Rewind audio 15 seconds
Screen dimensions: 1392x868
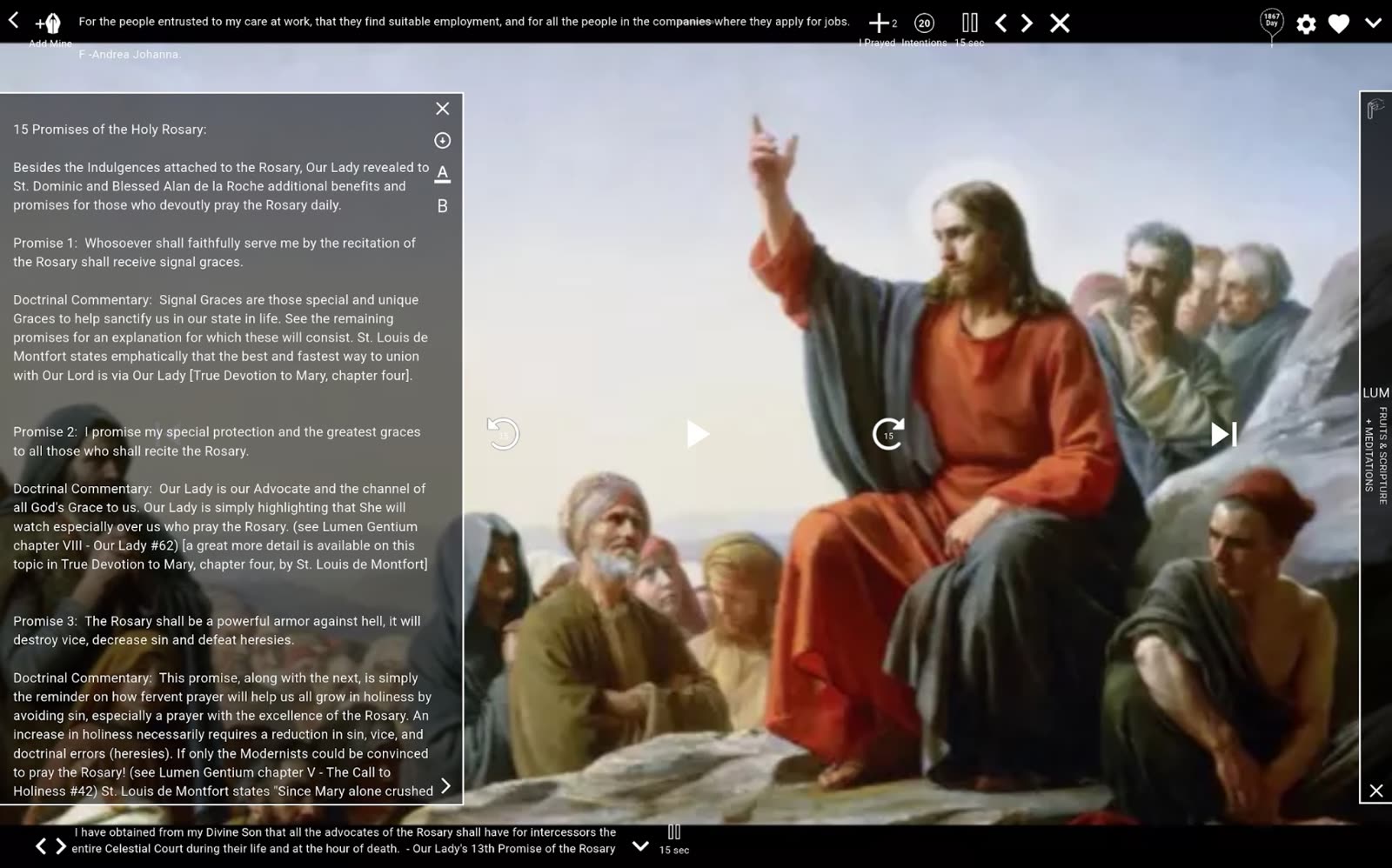pyautogui.click(x=503, y=433)
